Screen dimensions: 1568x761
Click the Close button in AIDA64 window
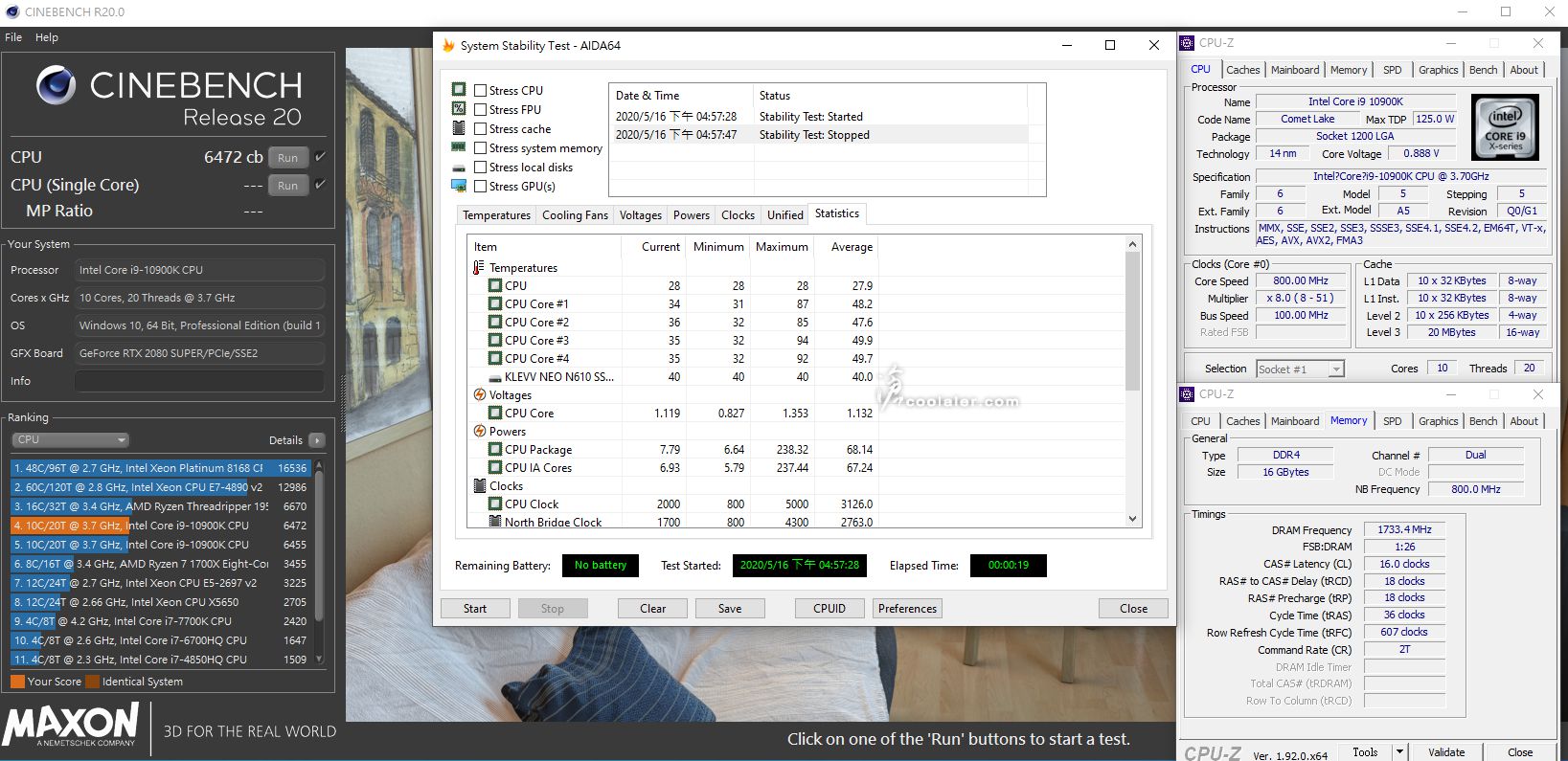pyautogui.click(x=1134, y=609)
